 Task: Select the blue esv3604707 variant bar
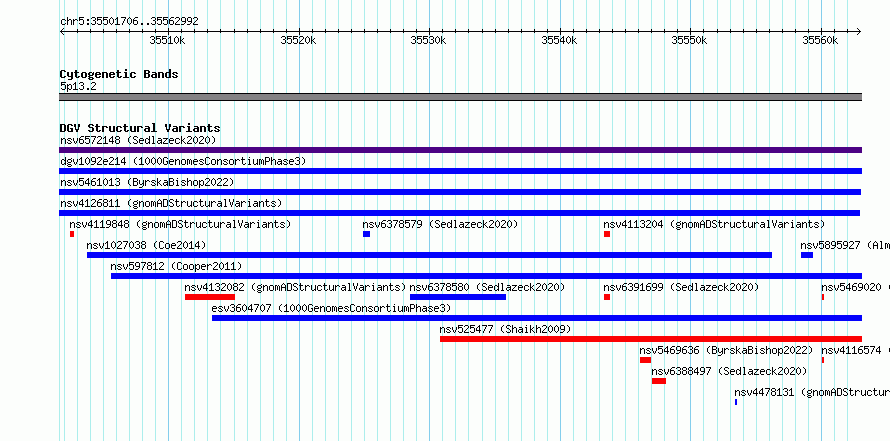[537, 318]
